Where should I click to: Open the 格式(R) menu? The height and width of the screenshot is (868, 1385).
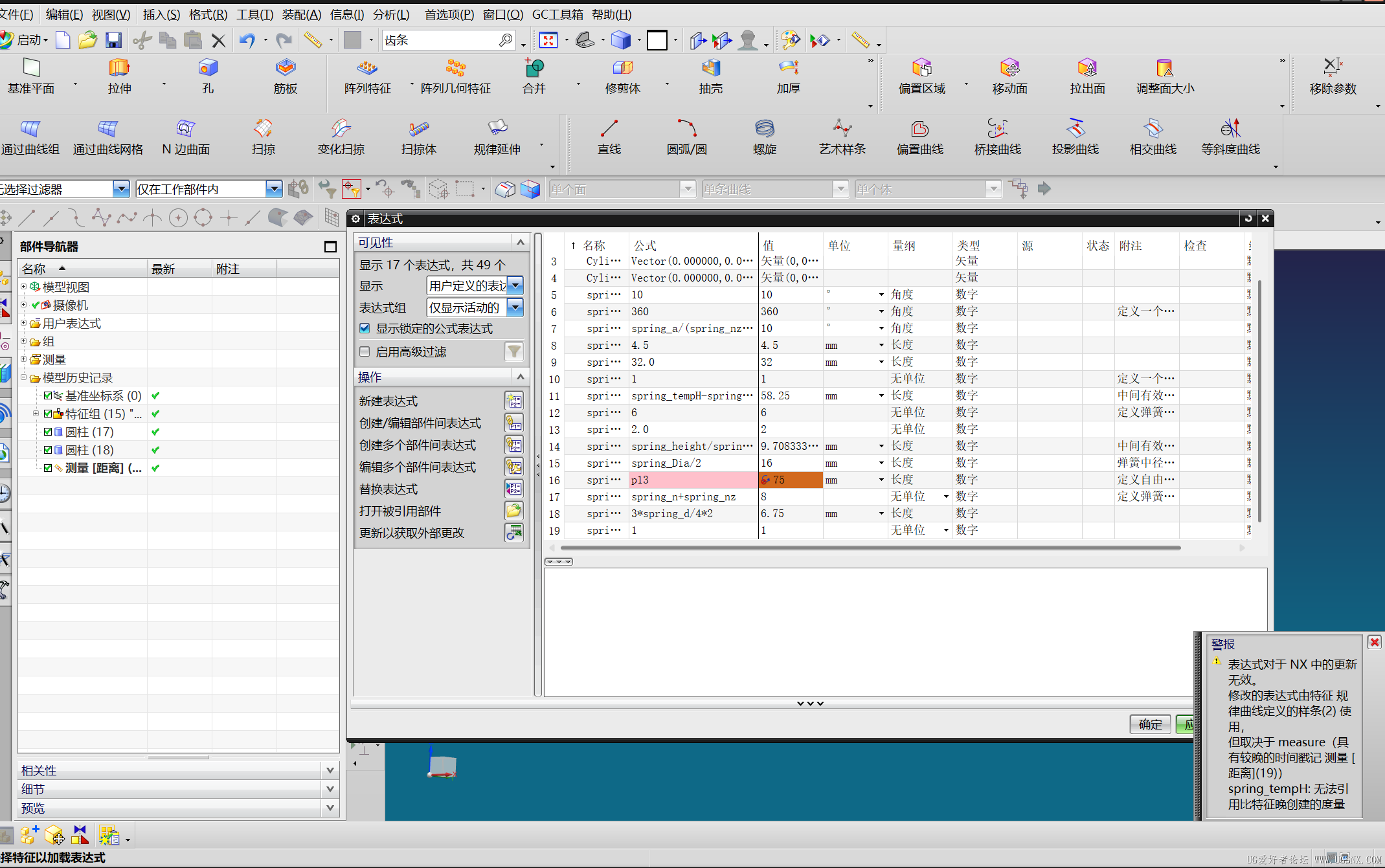pyautogui.click(x=208, y=14)
